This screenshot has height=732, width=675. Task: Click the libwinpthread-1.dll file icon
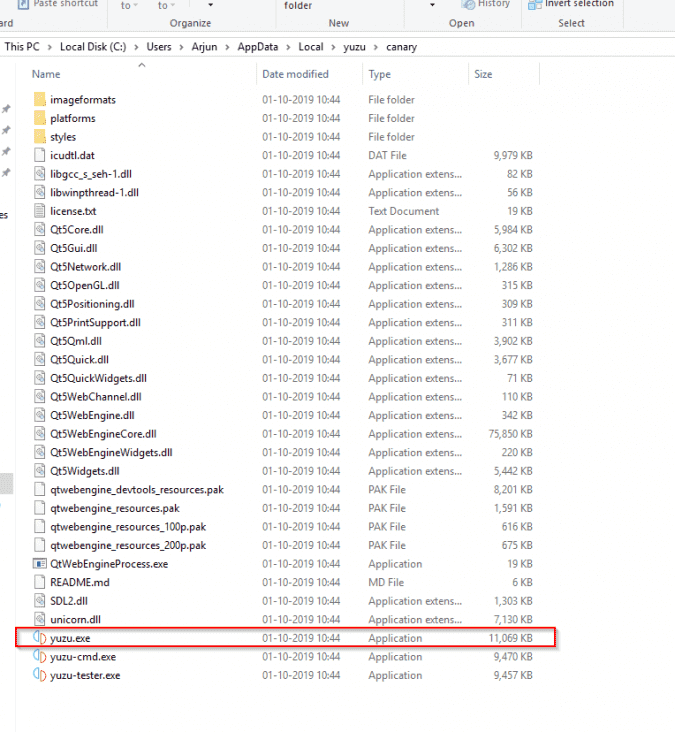click(40, 192)
